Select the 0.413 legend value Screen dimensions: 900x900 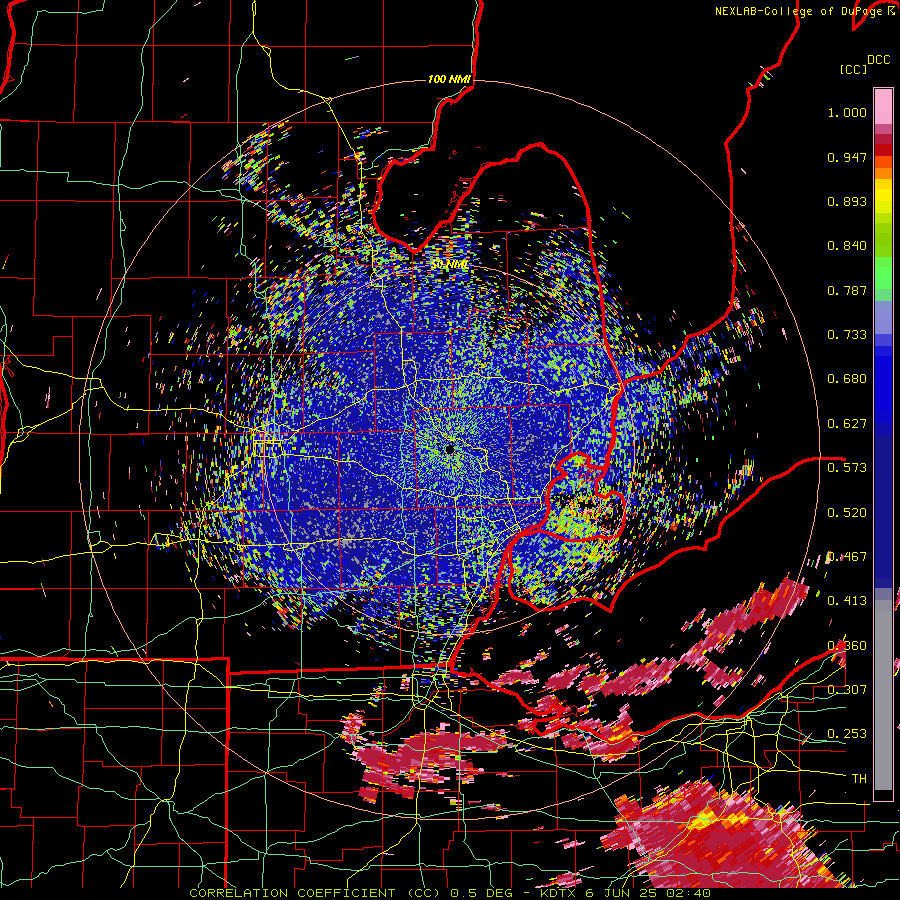tap(847, 601)
